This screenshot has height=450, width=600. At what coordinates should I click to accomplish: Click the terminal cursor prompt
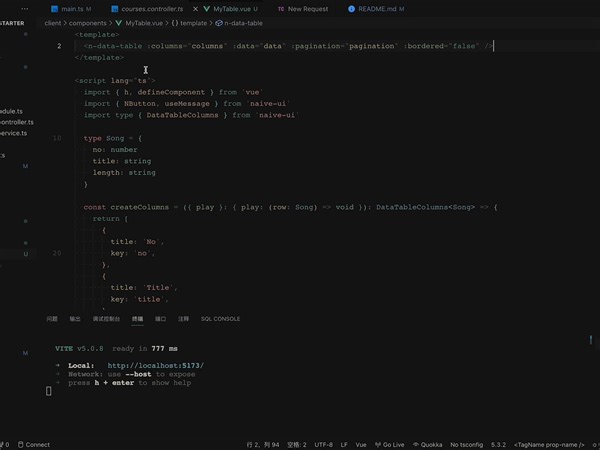(x=49, y=391)
